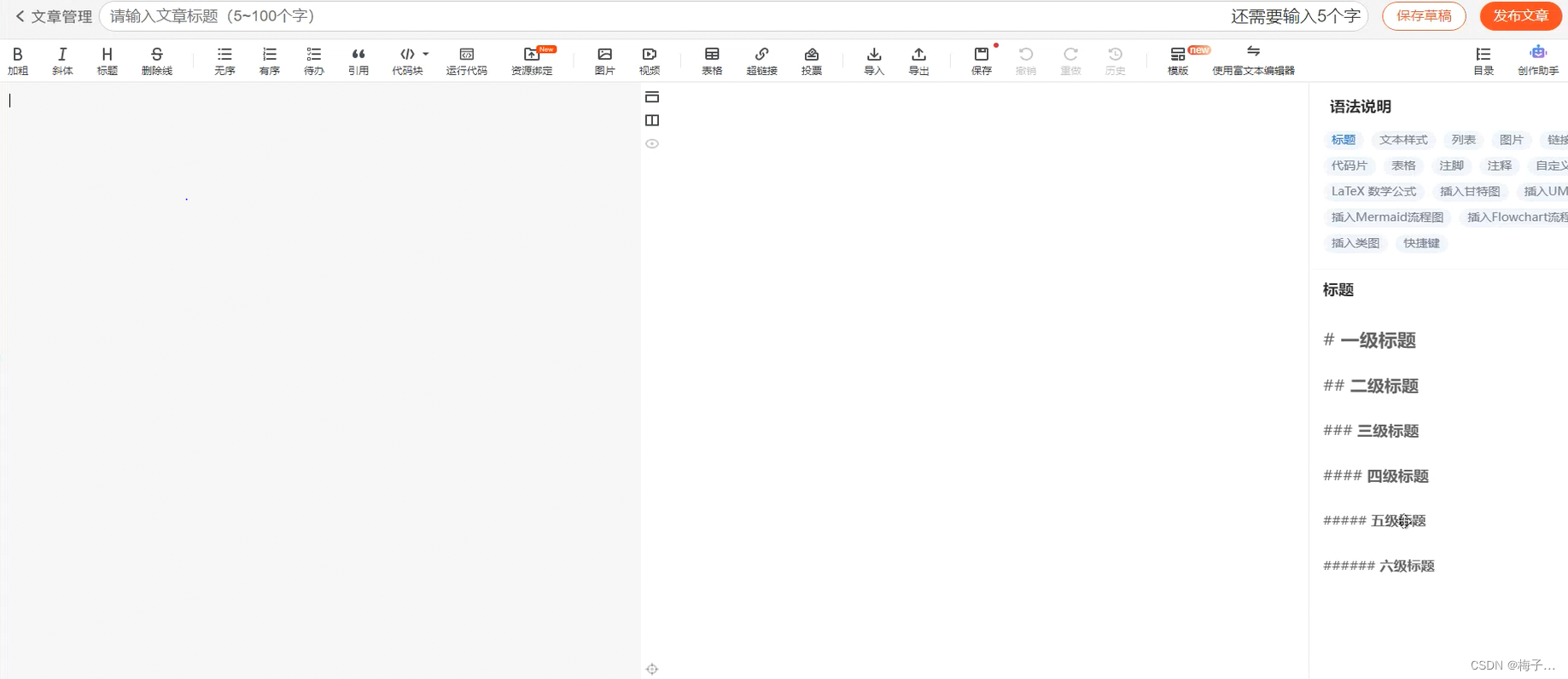The height and width of the screenshot is (679, 1568).
Task: Click 发布文章 button
Action: click(x=1520, y=15)
